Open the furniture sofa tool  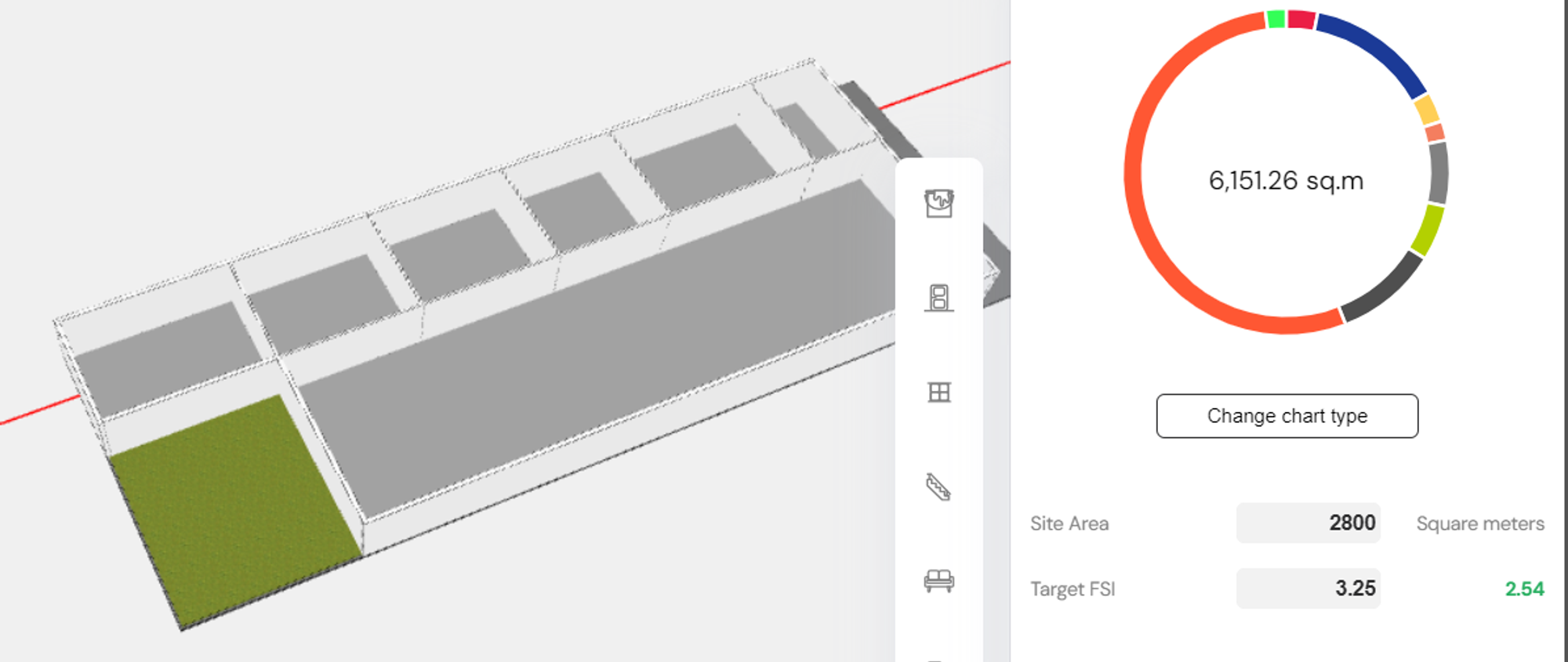point(938,581)
